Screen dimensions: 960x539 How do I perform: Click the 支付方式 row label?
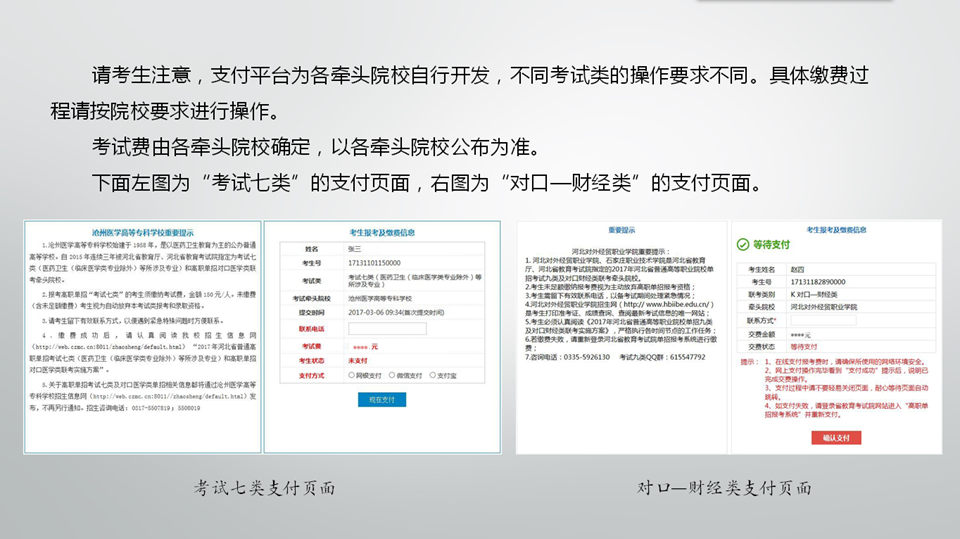coord(311,375)
